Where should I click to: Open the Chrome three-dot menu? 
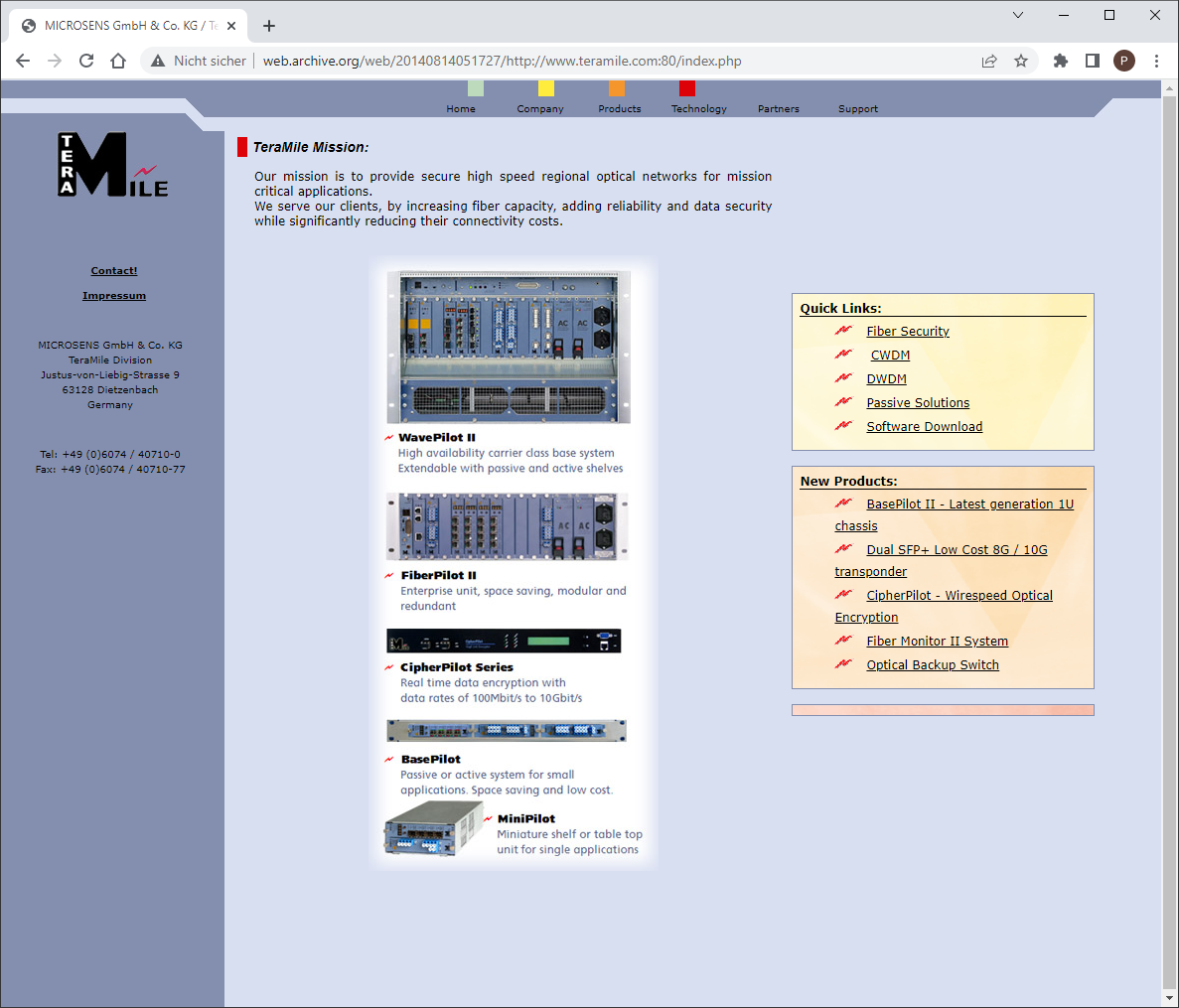click(x=1156, y=61)
